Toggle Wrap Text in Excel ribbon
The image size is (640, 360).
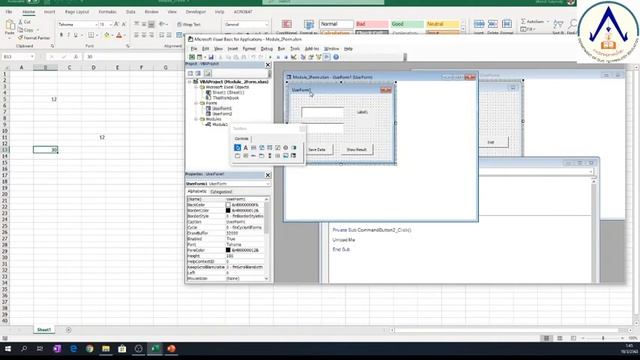[189, 24]
